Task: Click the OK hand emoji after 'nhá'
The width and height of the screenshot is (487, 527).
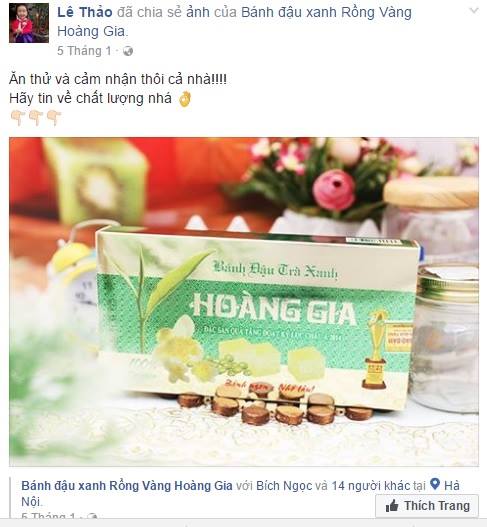Action: point(185,99)
